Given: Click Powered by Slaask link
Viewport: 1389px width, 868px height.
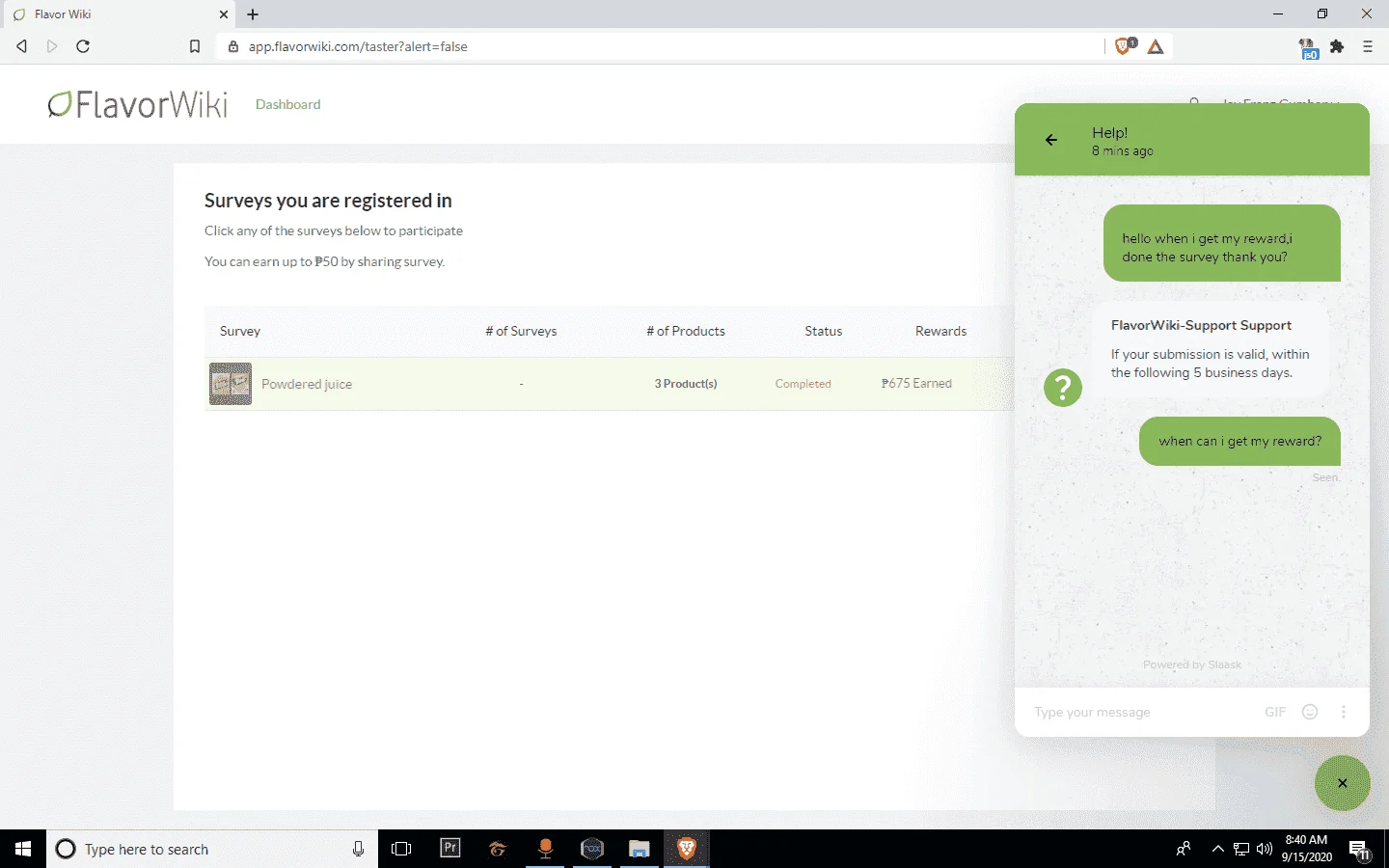Looking at the screenshot, I should pos(1192,665).
